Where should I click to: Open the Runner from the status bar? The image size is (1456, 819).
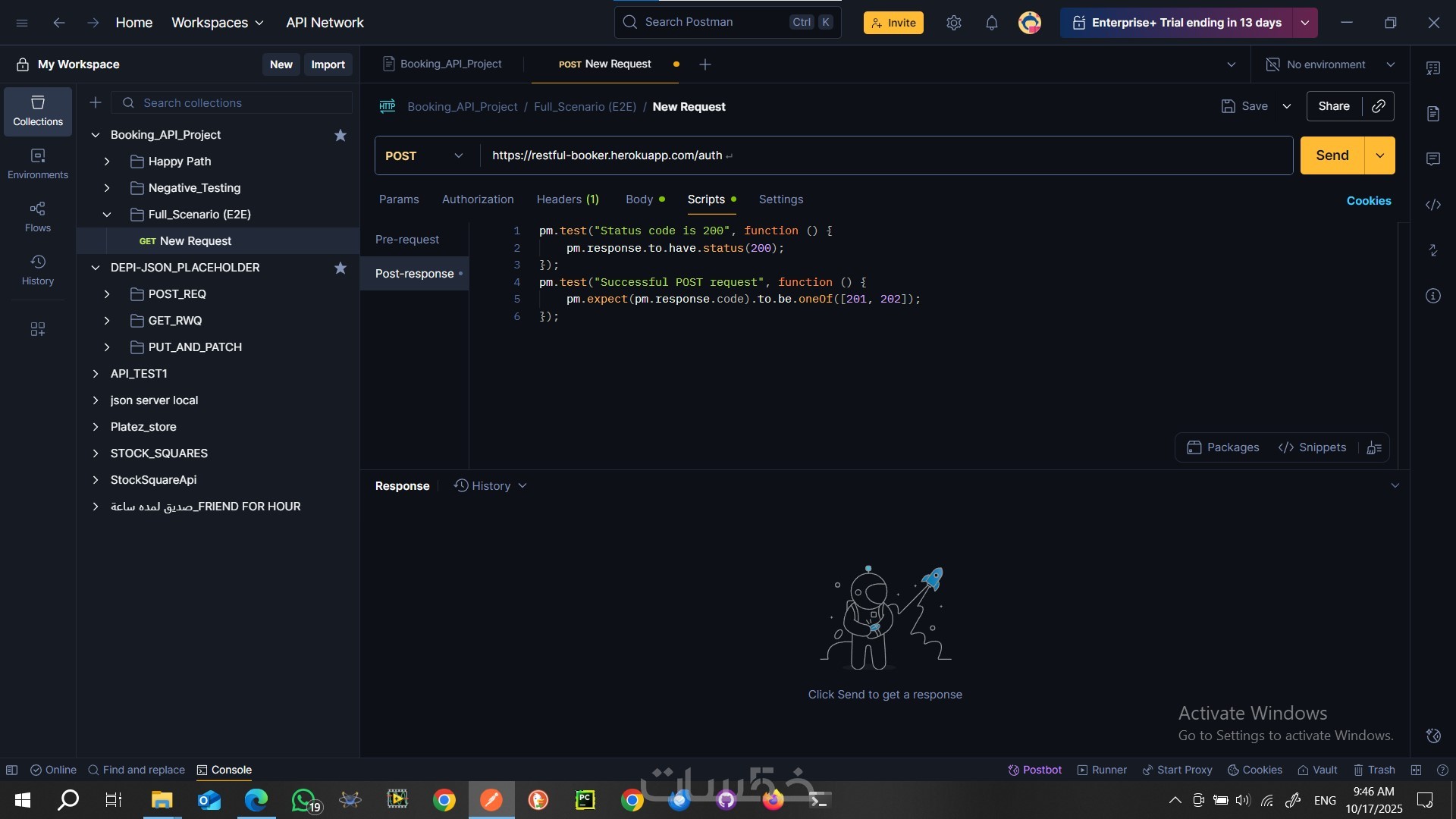pos(1102,770)
